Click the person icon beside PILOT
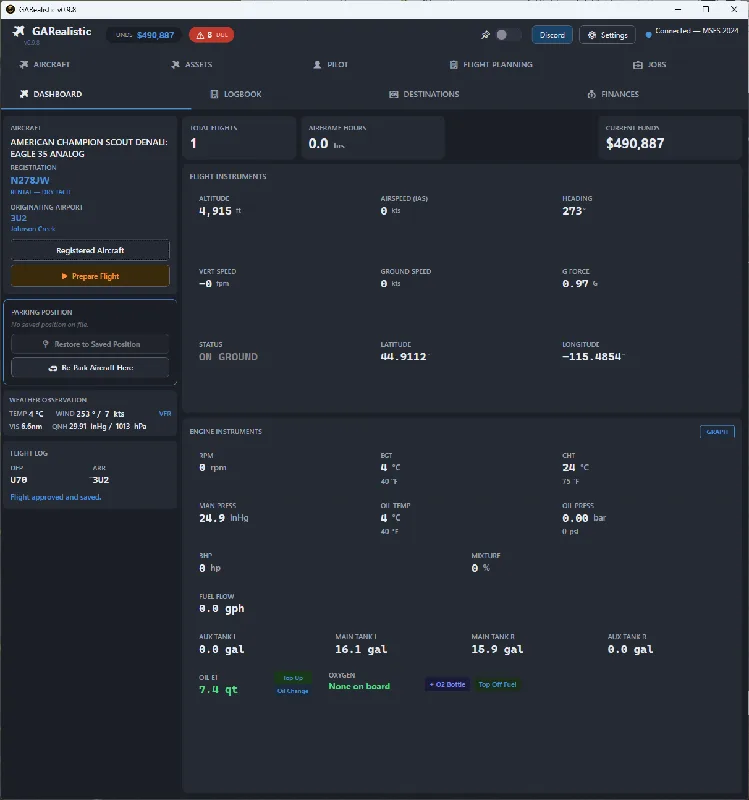 pos(317,65)
